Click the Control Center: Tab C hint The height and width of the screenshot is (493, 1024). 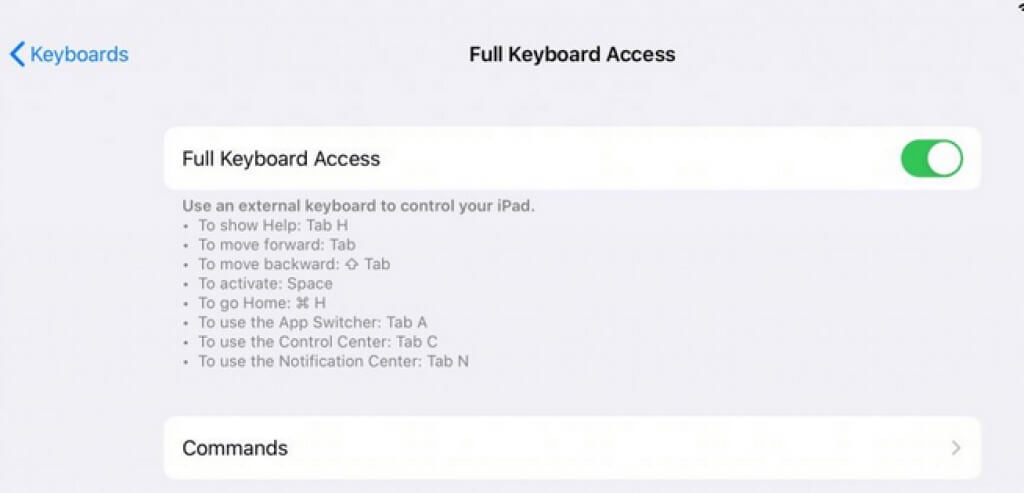tap(318, 342)
